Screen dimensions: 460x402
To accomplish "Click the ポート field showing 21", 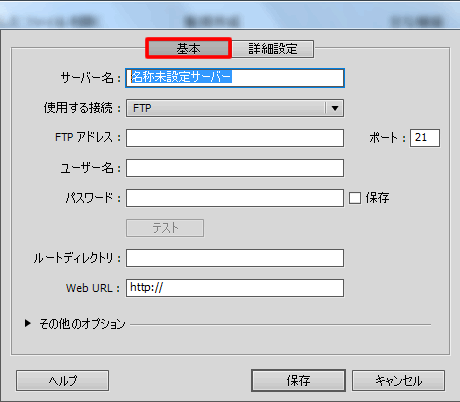I will [425, 138].
